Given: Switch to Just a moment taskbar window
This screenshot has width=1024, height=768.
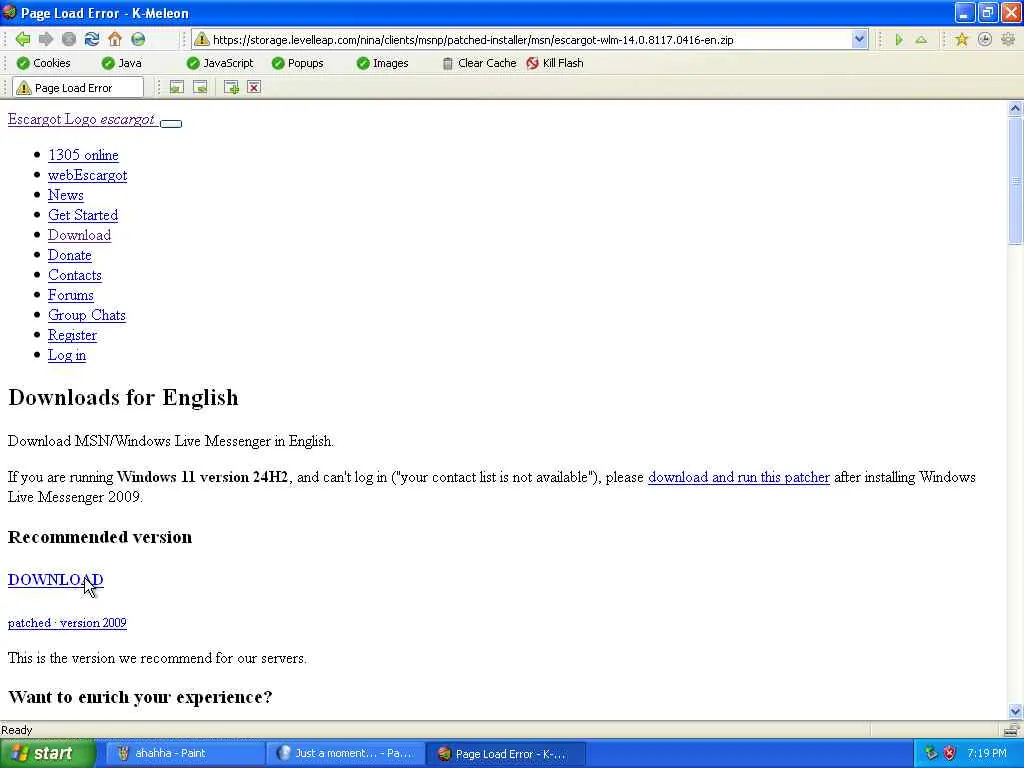Looking at the screenshot, I should pyautogui.click(x=345, y=753).
